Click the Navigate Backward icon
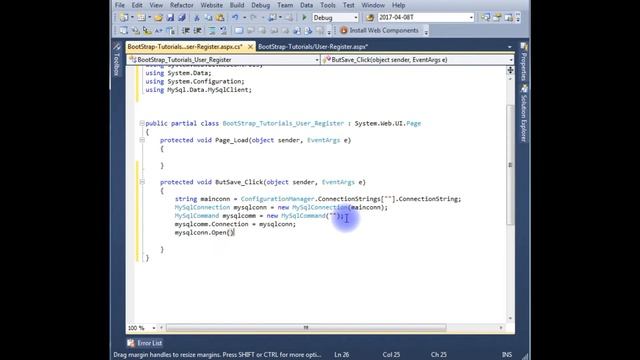The width and height of the screenshot is (640, 360). click(272, 18)
